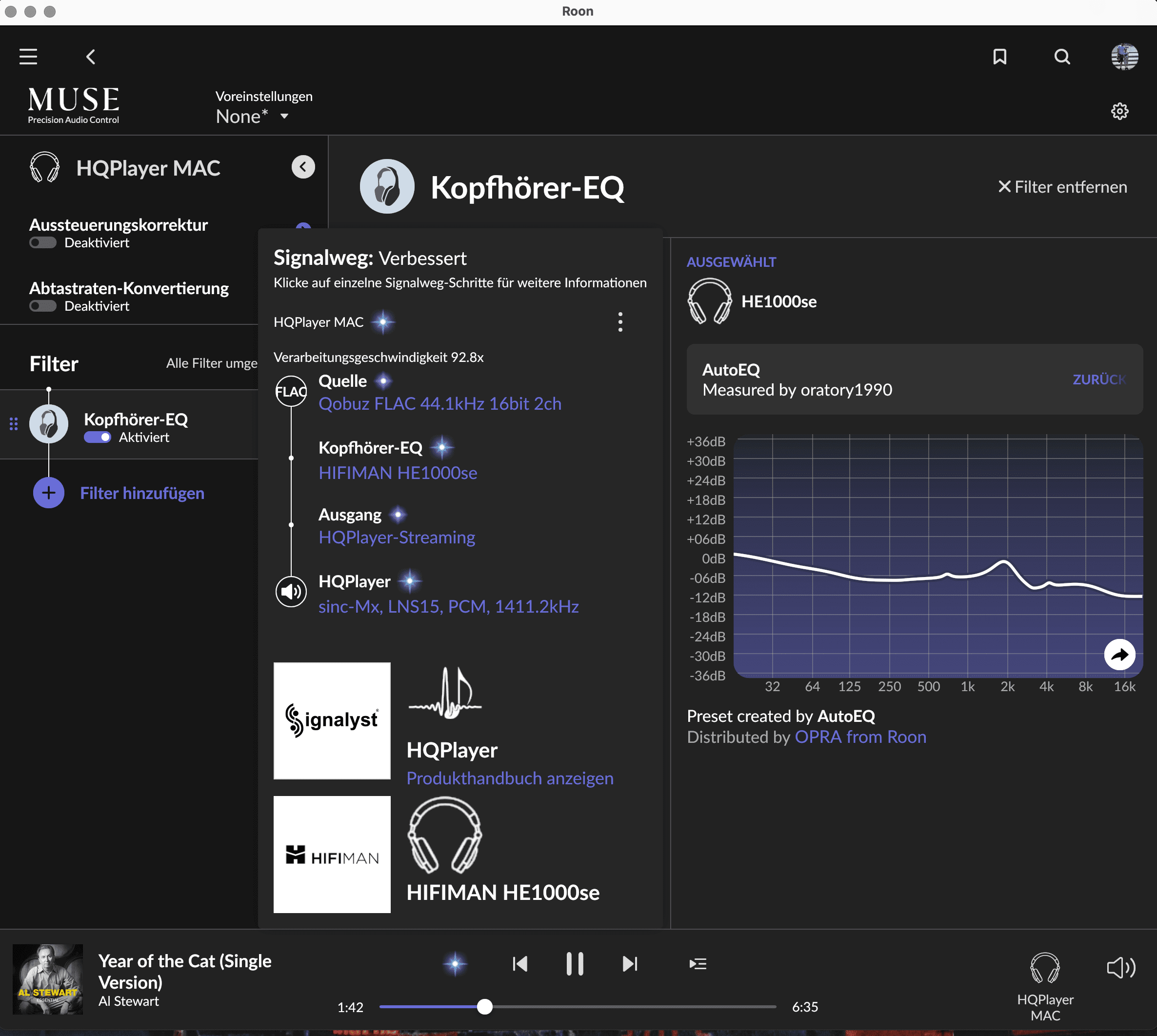
Task: Open OPRA from Roon link
Action: point(860,737)
